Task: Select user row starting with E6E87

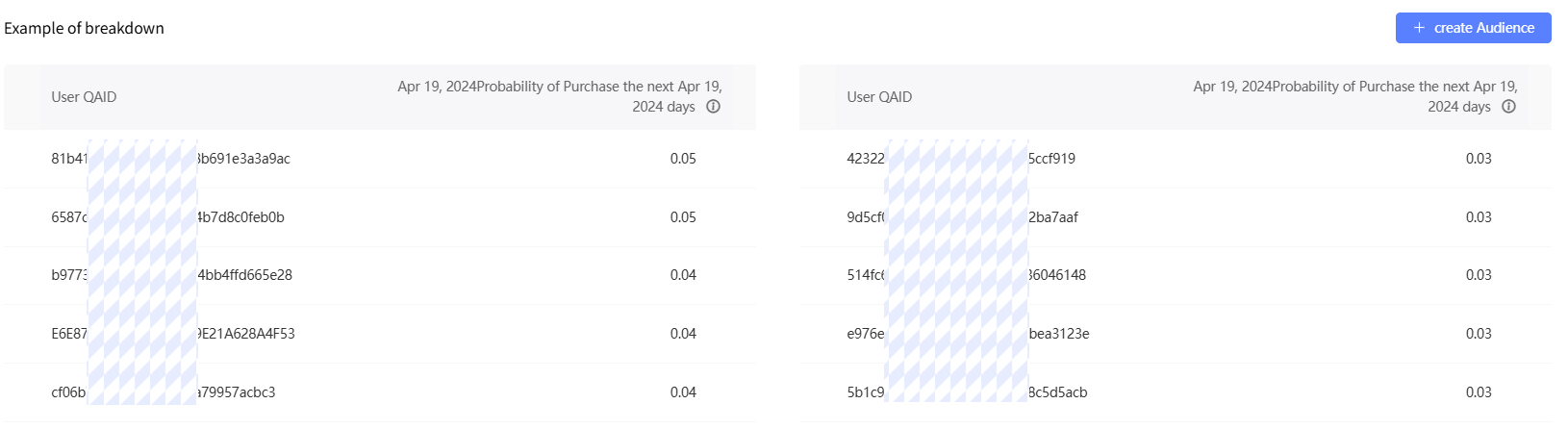Action: point(379,334)
